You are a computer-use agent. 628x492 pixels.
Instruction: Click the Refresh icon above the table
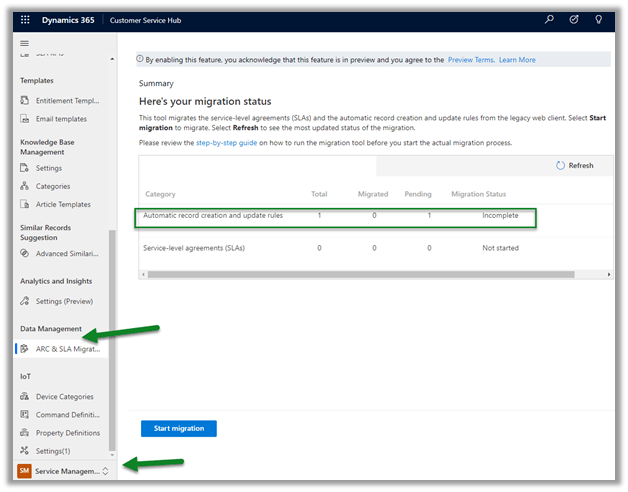[x=560, y=166]
